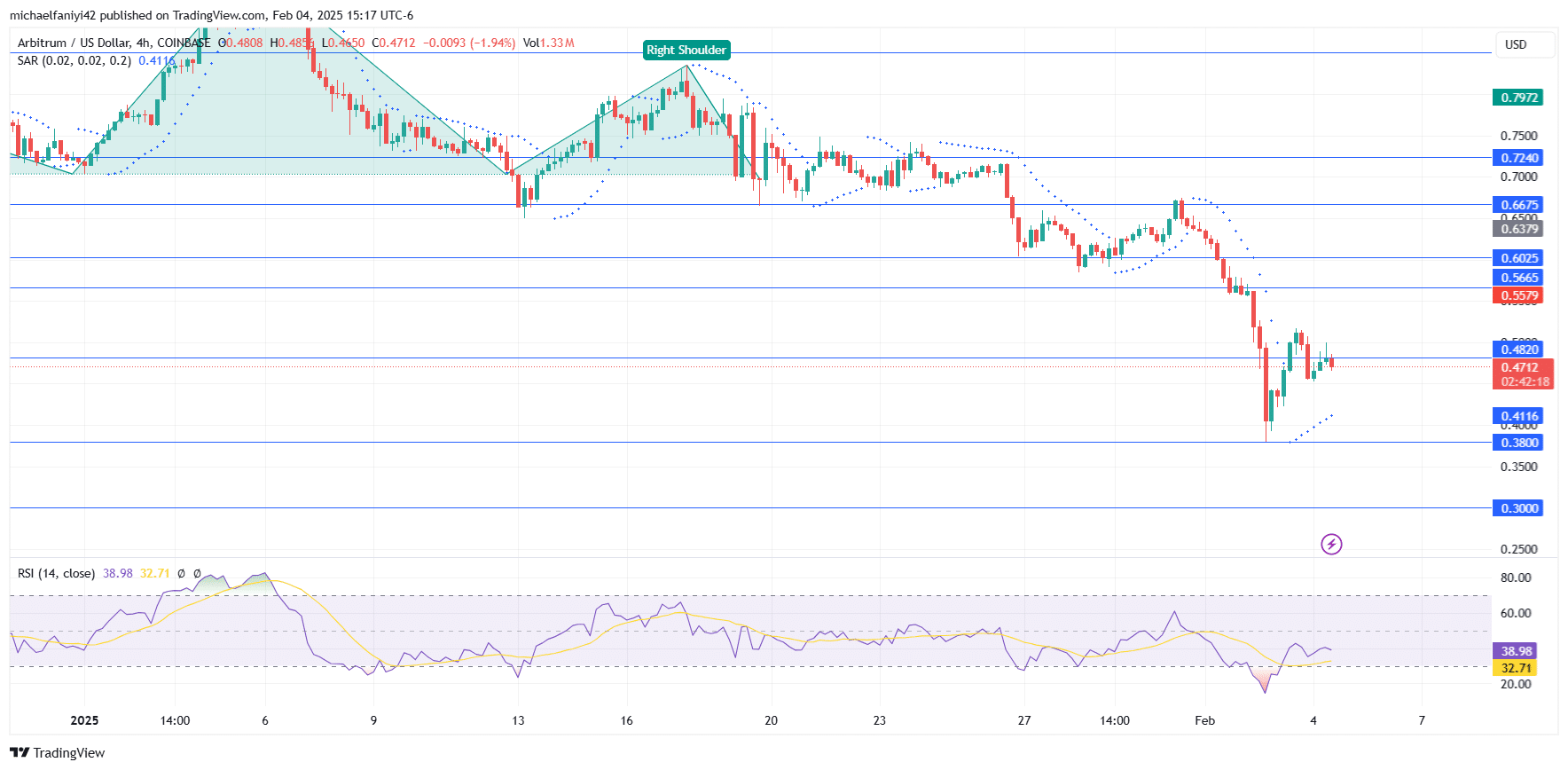Select the SAR (0.02, 0.02, 0.2) indicator legend

coord(74,60)
